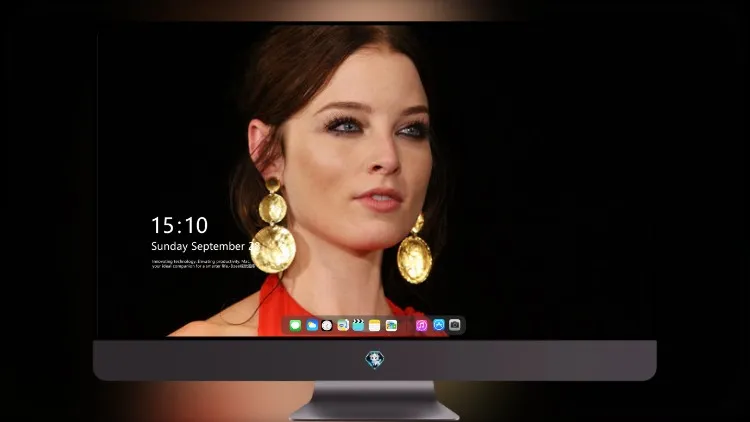Open the pink iTunes music app

(421, 325)
